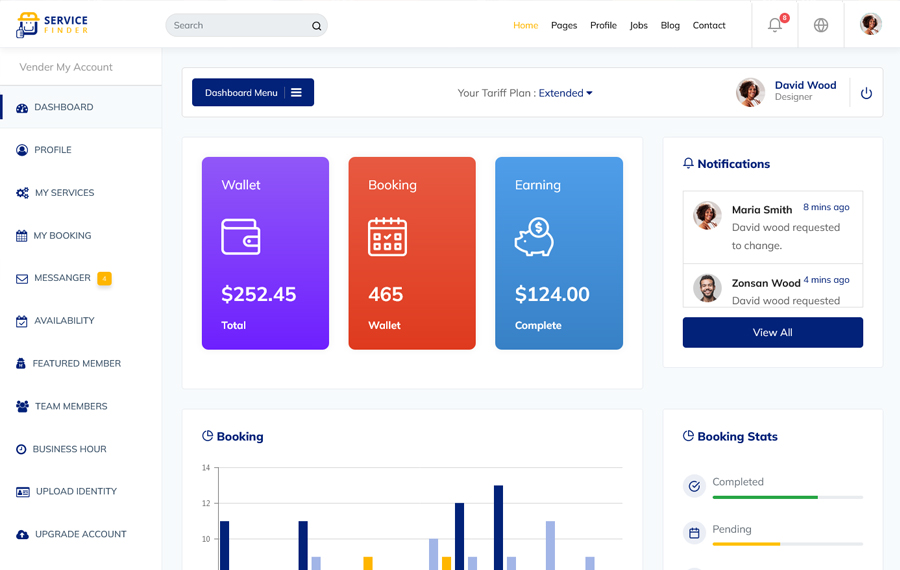Click into the Search input field
The height and width of the screenshot is (570, 900).
tap(238, 25)
